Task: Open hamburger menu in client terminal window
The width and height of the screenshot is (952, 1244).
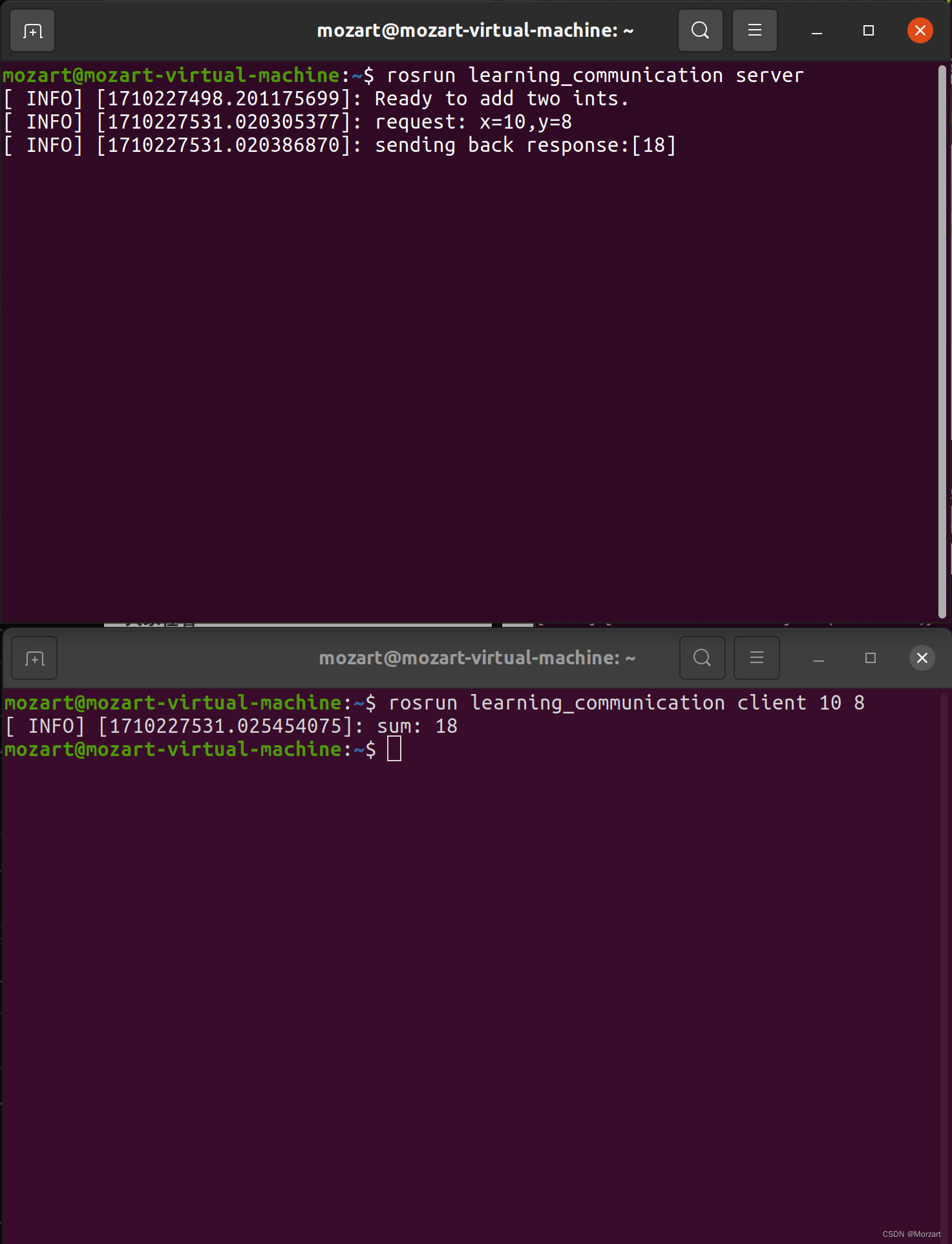Action: point(756,658)
